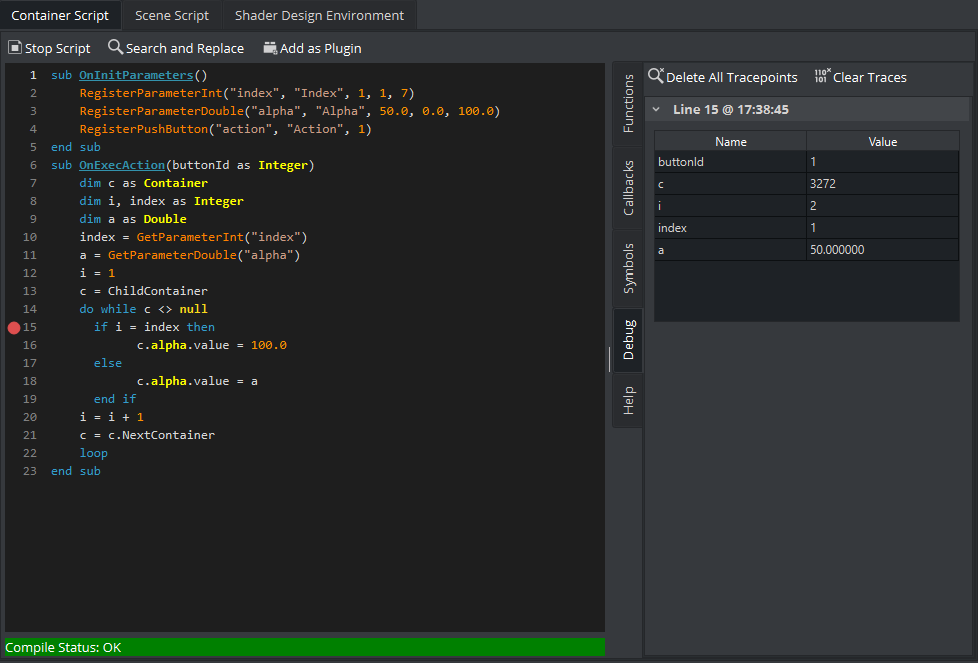Open the Functions side tab
Viewport: 978px width, 663px height.
coord(628,103)
